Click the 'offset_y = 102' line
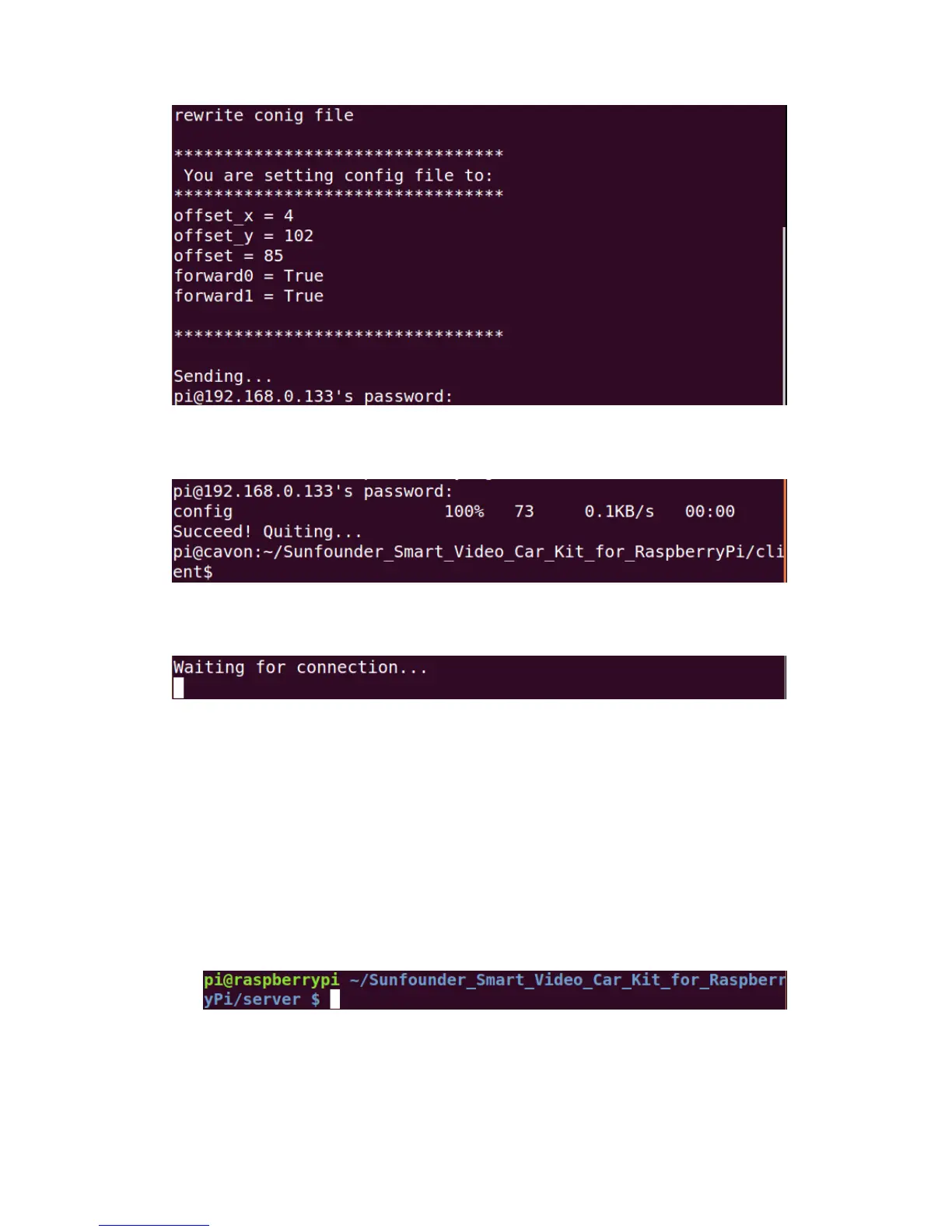This screenshot has height=1232, width=952. [x=243, y=236]
